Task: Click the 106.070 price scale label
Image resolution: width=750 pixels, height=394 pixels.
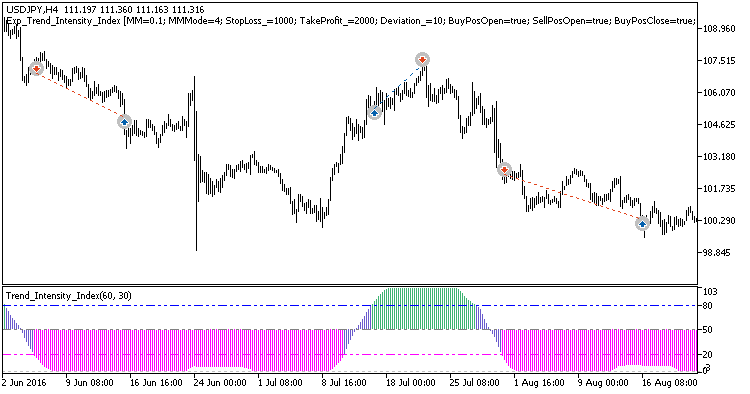Action: coord(719,93)
